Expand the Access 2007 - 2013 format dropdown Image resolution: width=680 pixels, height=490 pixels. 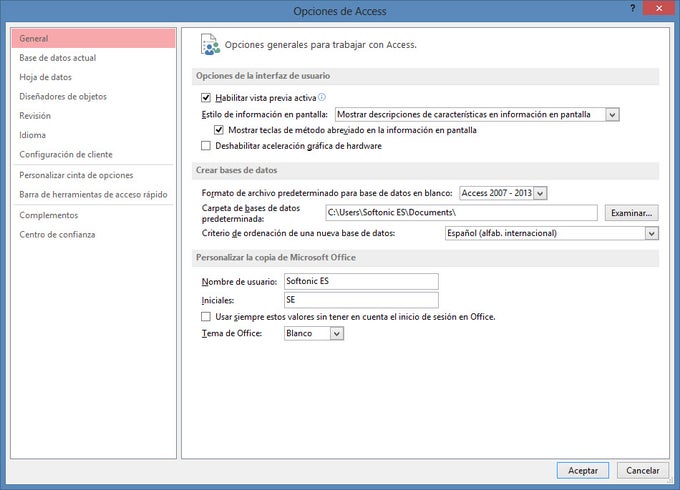coord(540,193)
